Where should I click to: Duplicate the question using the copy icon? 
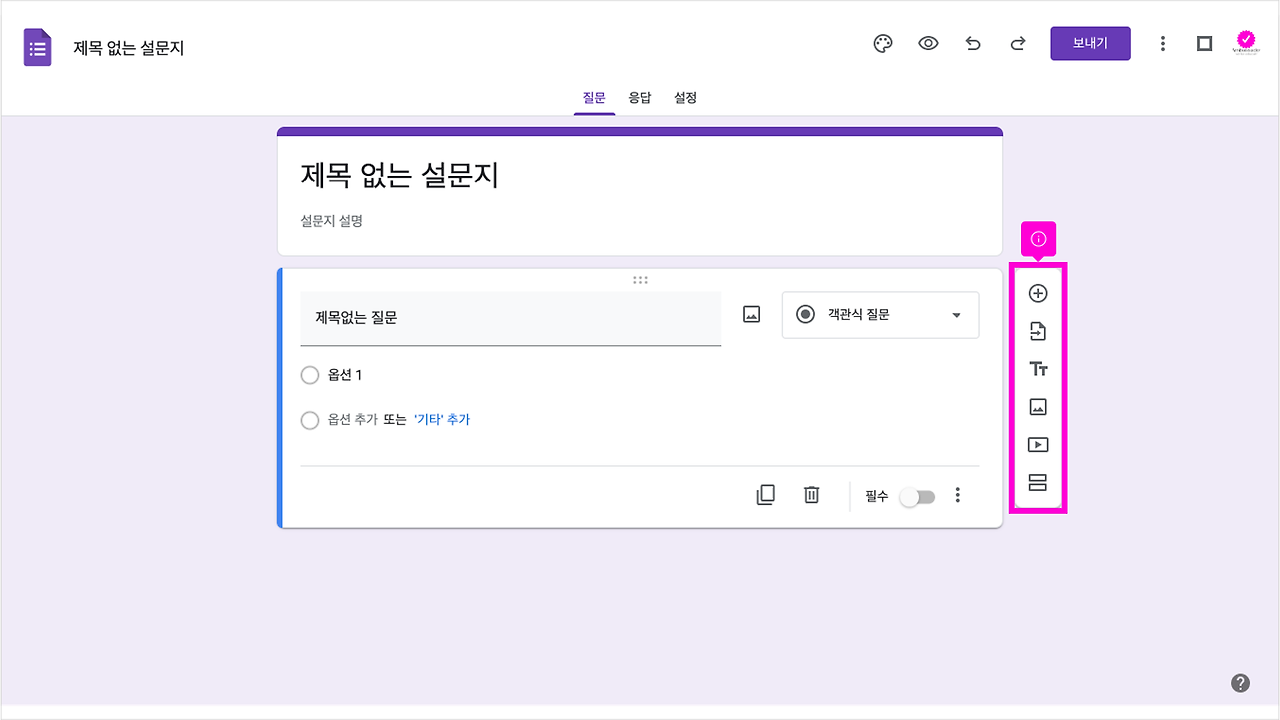(765, 495)
